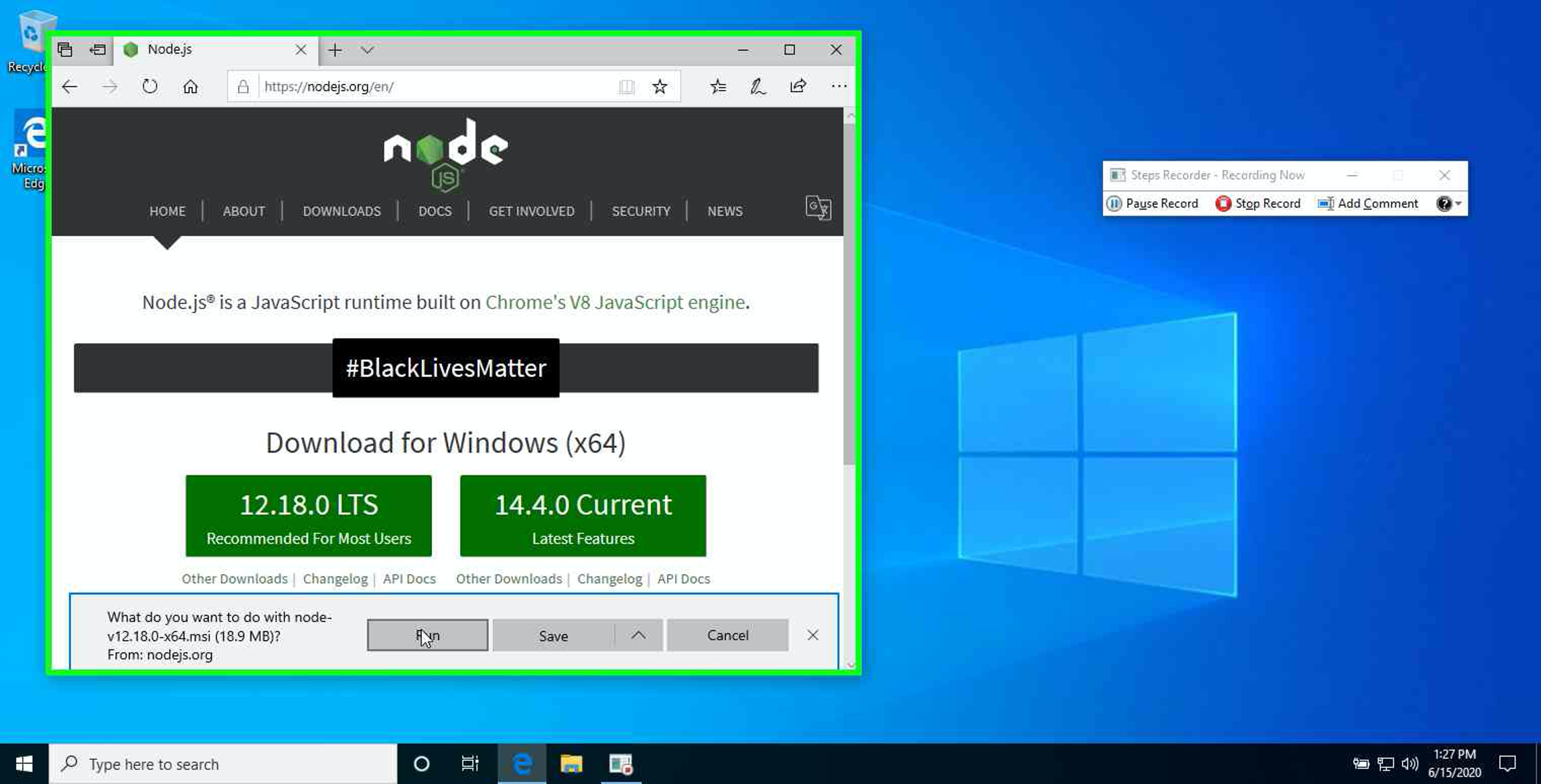Click the Edge back arrow

pyautogui.click(x=70, y=87)
